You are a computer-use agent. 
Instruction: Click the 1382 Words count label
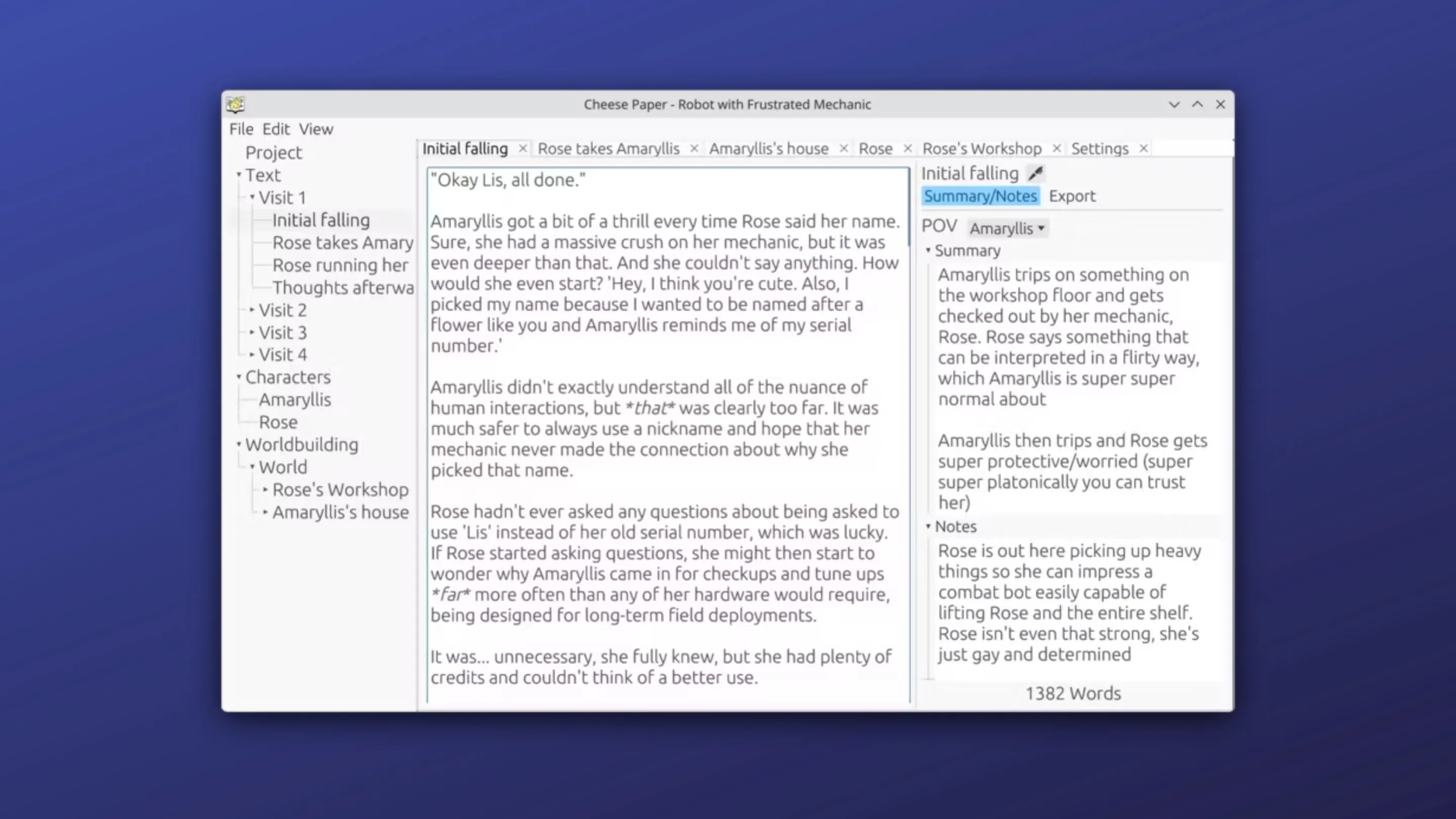pos(1073,694)
